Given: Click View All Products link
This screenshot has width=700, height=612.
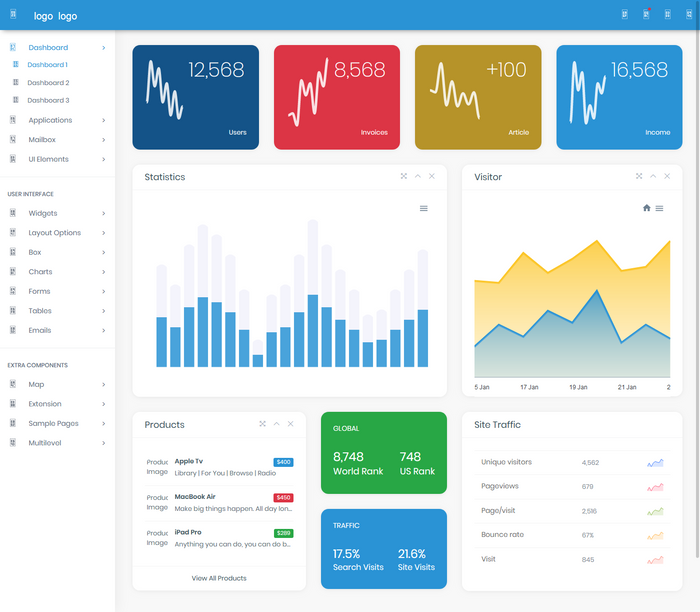Looking at the screenshot, I should (219, 578).
